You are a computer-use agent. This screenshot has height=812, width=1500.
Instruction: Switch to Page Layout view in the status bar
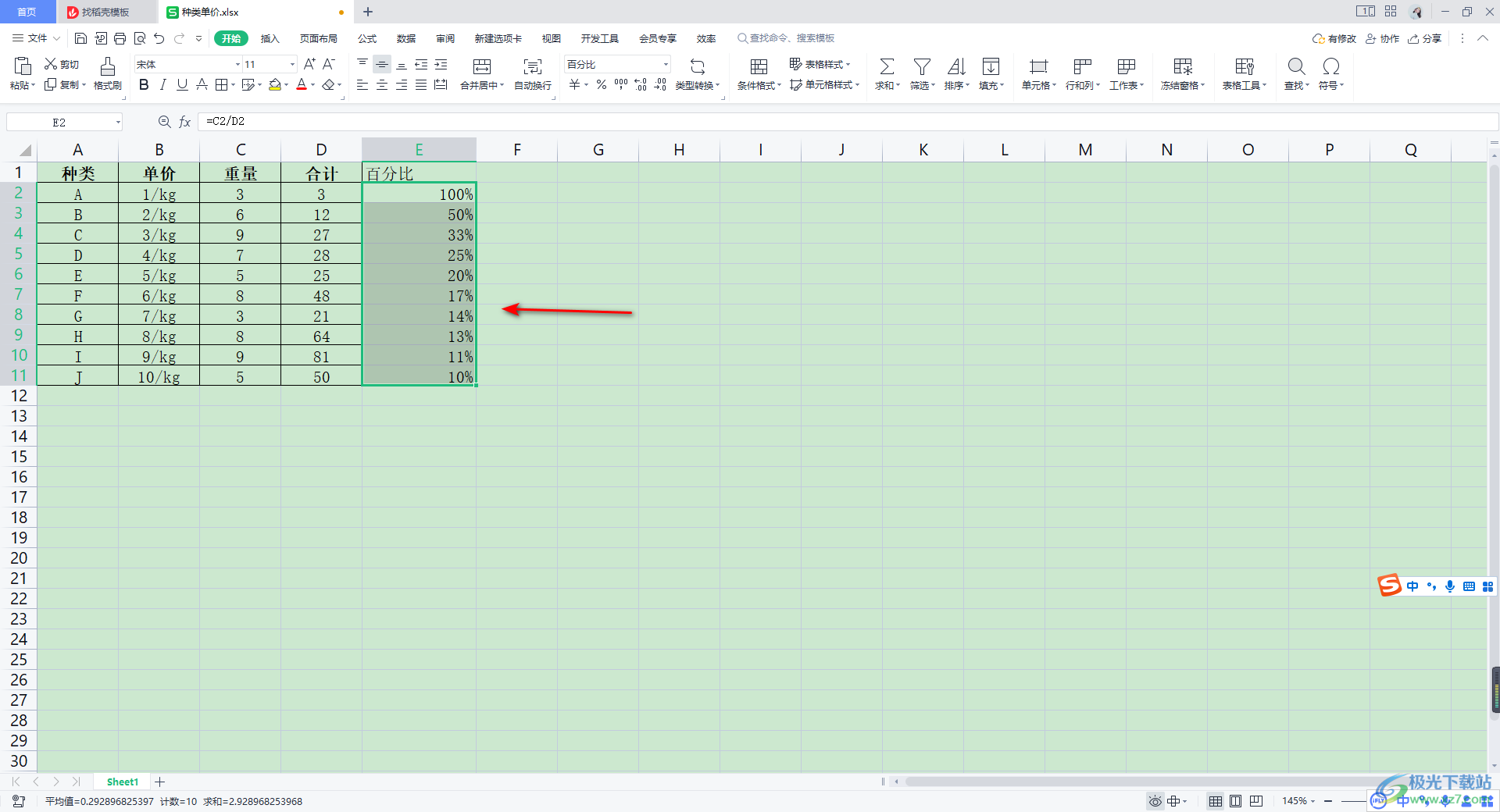click(x=1236, y=801)
